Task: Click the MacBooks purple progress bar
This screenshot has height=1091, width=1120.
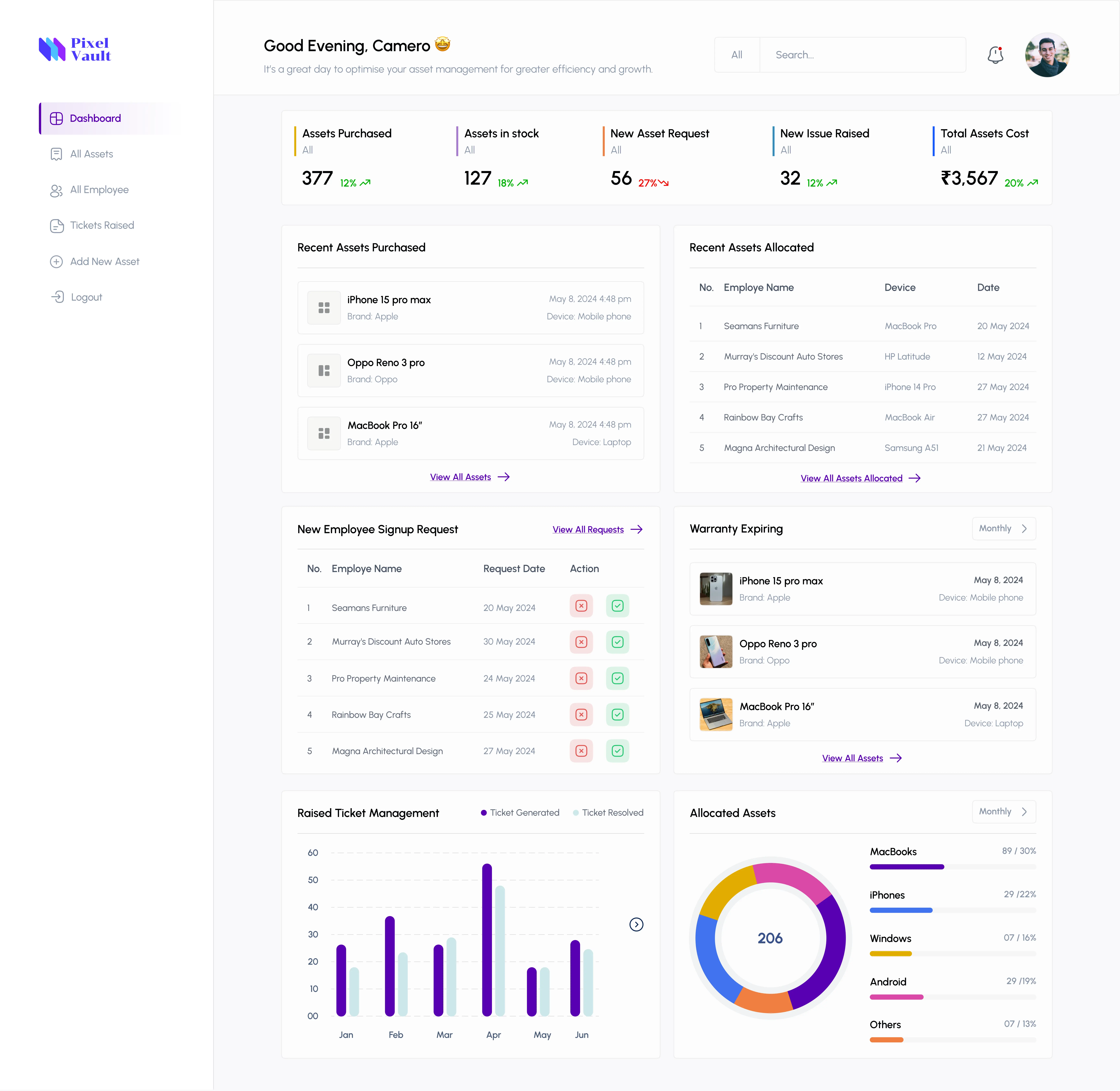Action: tap(906, 867)
